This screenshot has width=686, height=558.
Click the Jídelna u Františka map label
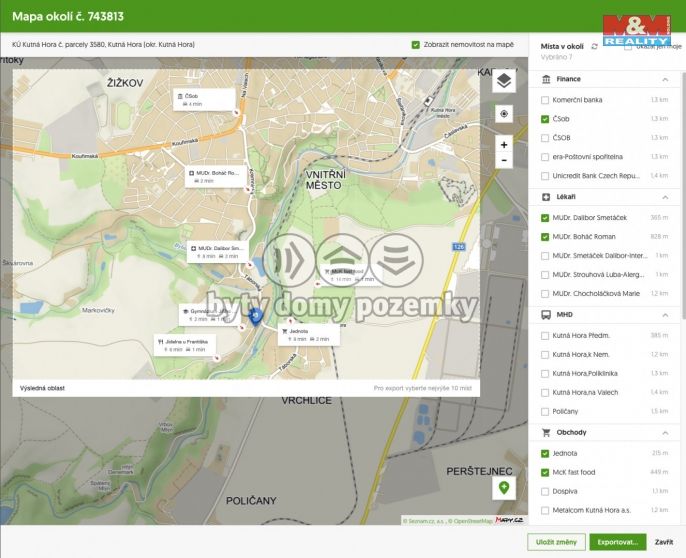pyautogui.click(x=186, y=345)
